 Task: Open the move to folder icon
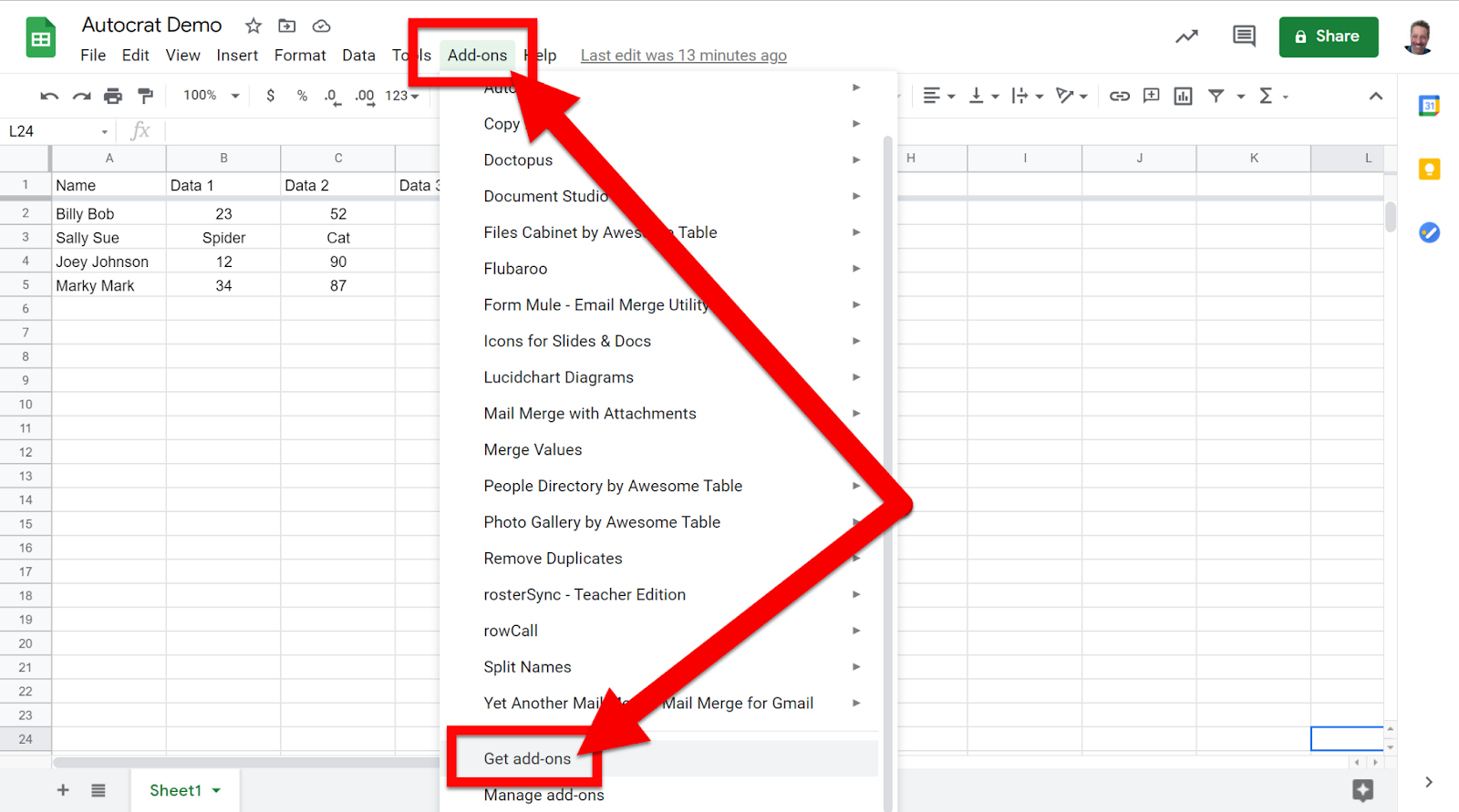[x=287, y=26]
